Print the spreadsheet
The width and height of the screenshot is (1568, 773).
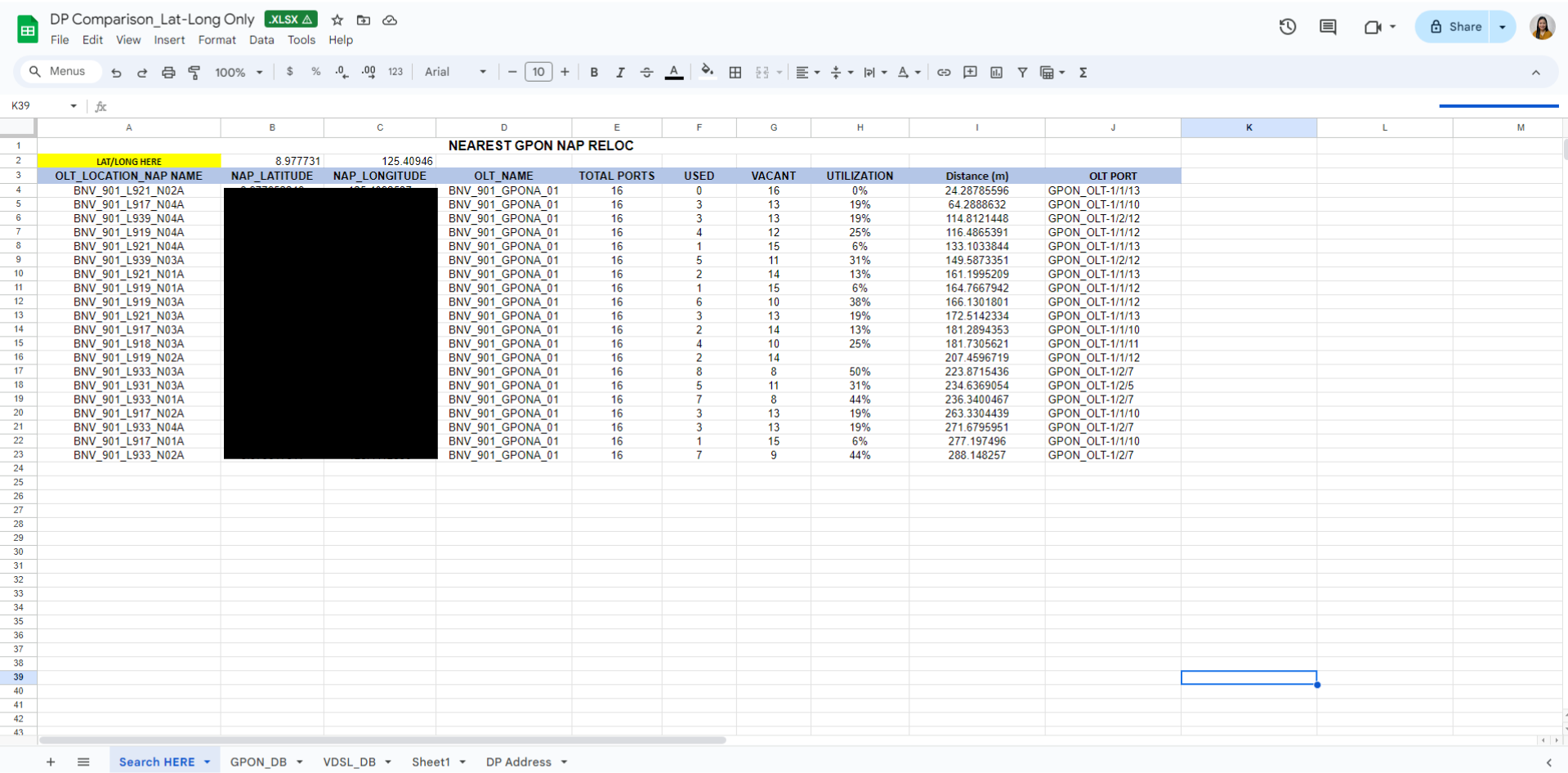tap(168, 73)
